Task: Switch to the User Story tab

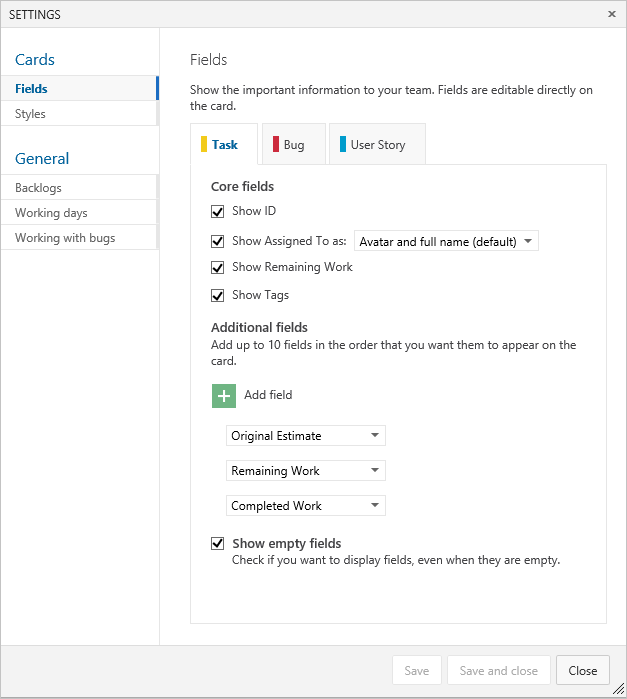Action: pyautogui.click(x=377, y=144)
